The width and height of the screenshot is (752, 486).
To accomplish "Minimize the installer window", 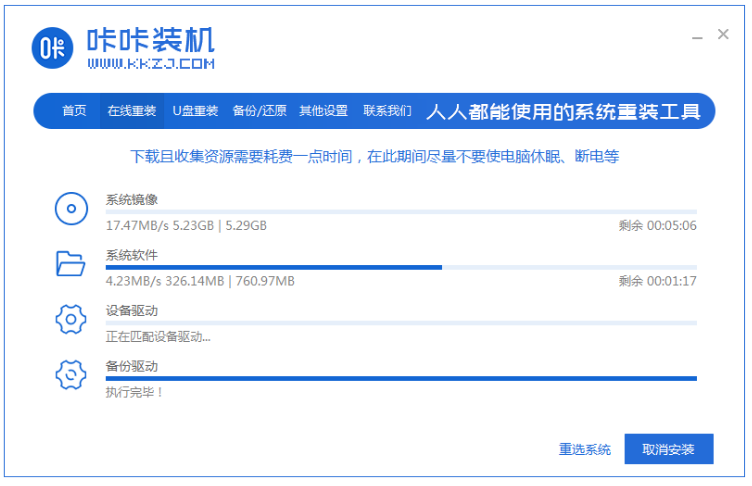I will coord(697,35).
